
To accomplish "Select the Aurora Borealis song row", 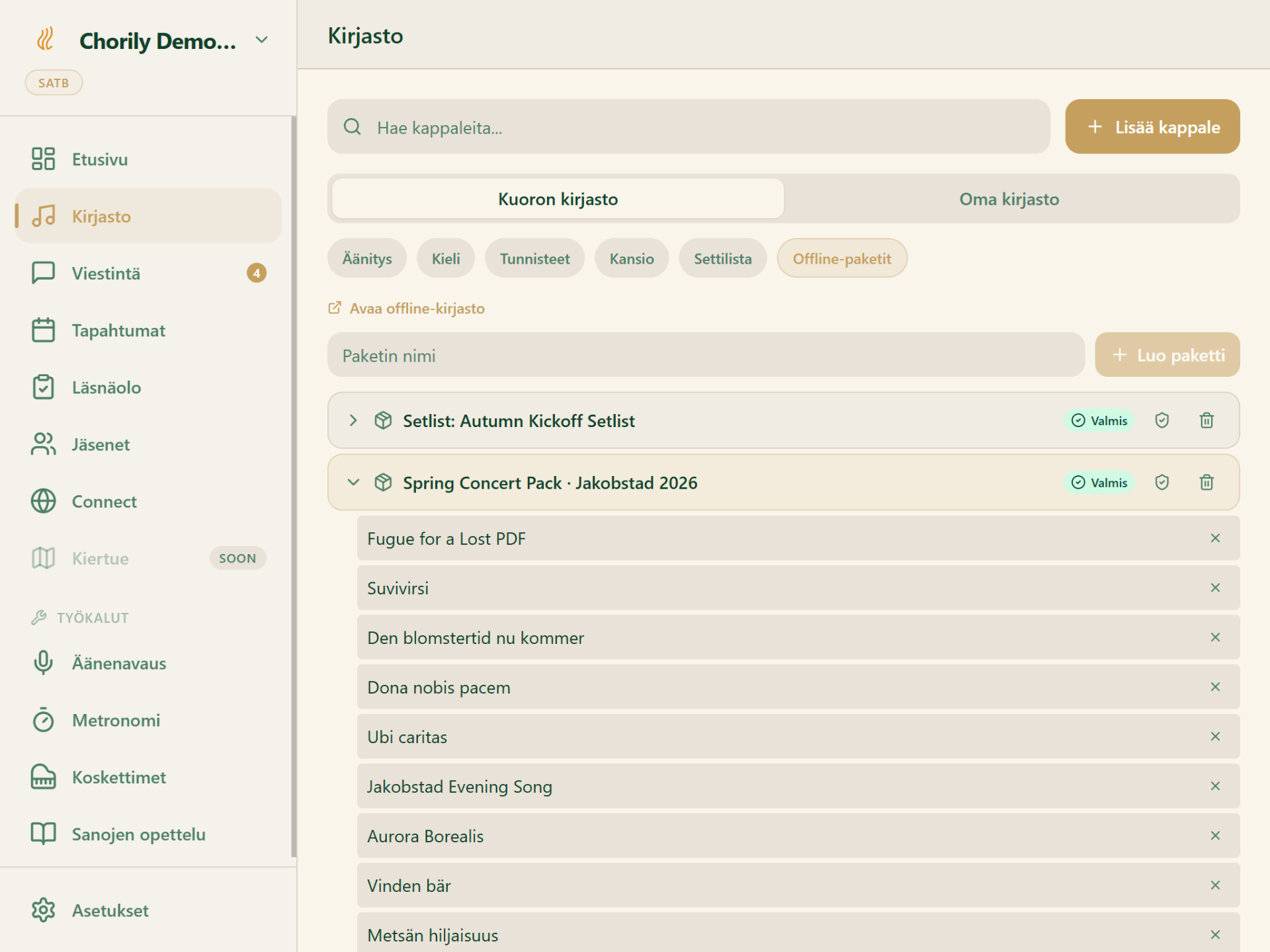I will click(x=798, y=836).
